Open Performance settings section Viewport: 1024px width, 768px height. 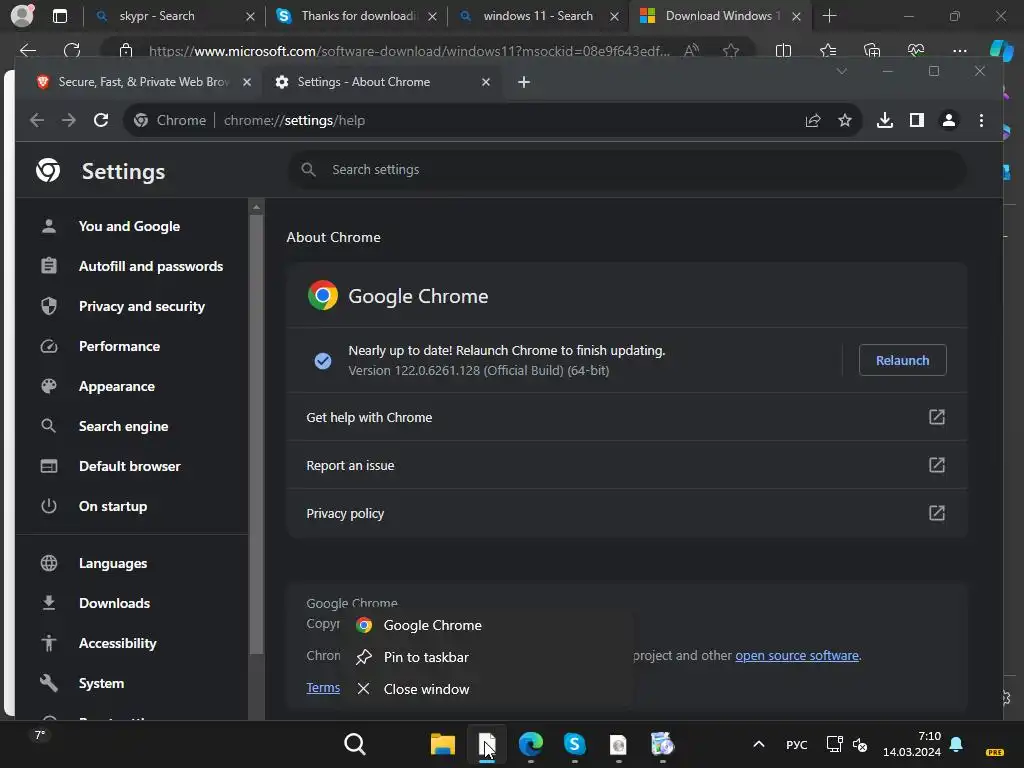[x=119, y=345]
